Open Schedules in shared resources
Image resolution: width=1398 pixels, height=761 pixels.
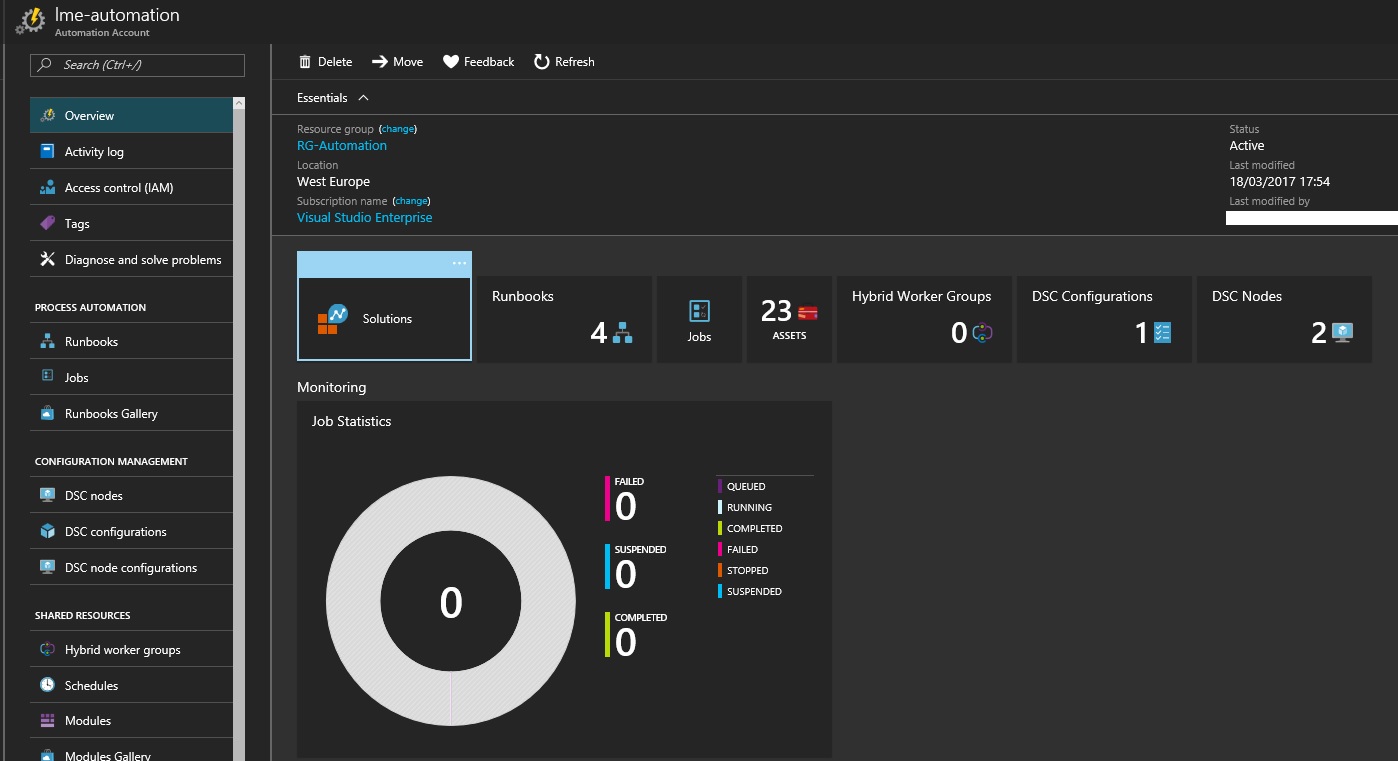pos(131,685)
